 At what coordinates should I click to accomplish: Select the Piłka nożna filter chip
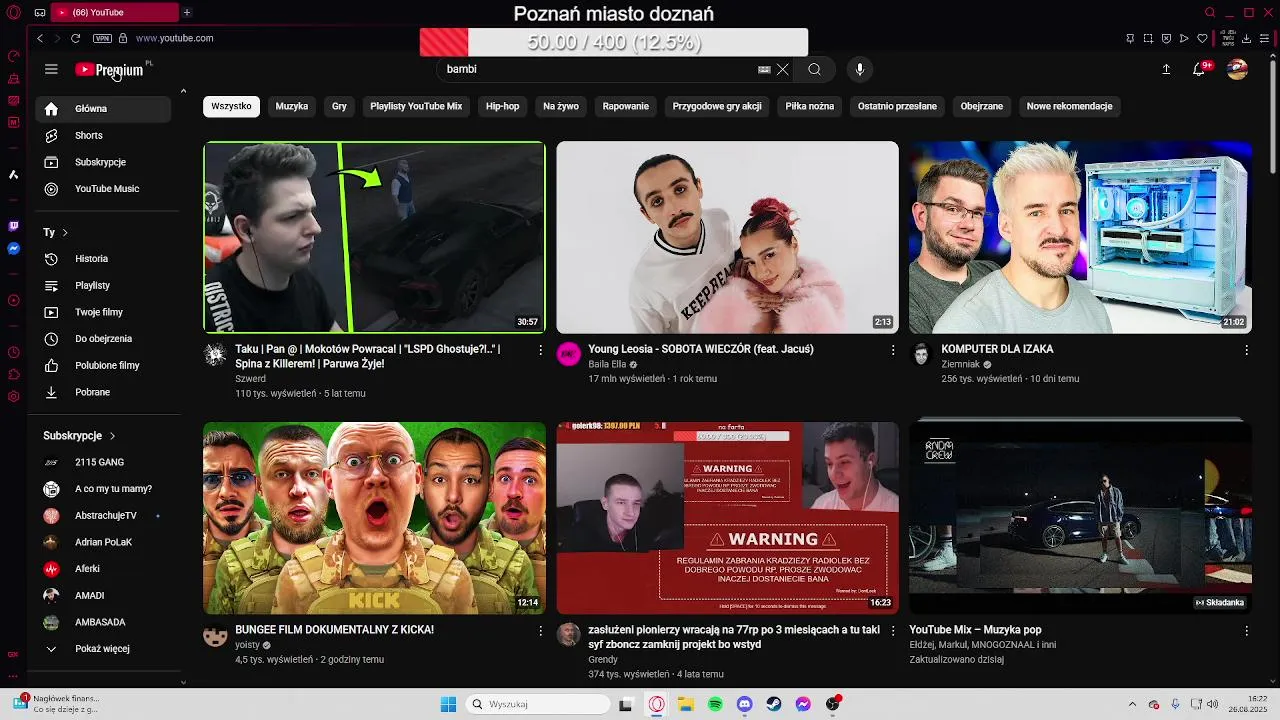click(x=810, y=106)
